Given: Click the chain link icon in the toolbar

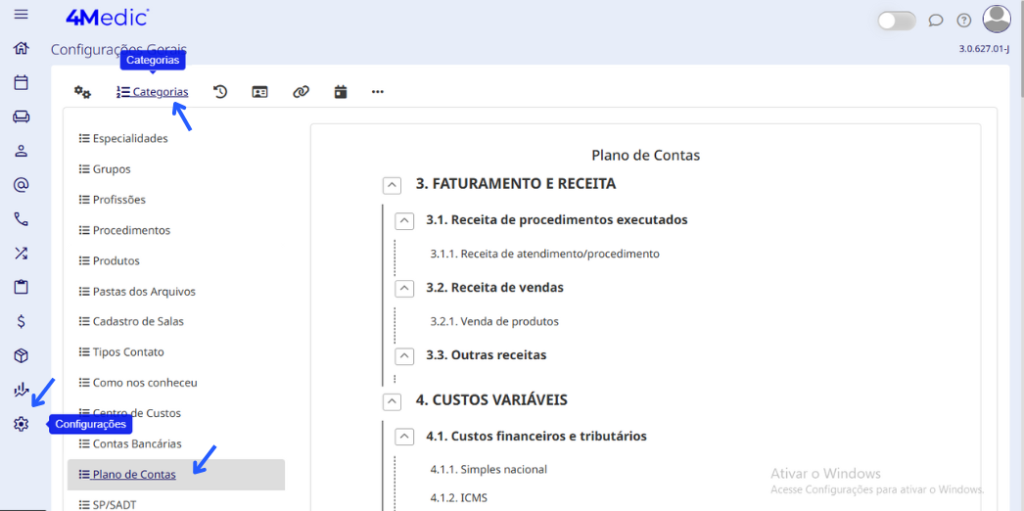Looking at the screenshot, I should [300, 92].
